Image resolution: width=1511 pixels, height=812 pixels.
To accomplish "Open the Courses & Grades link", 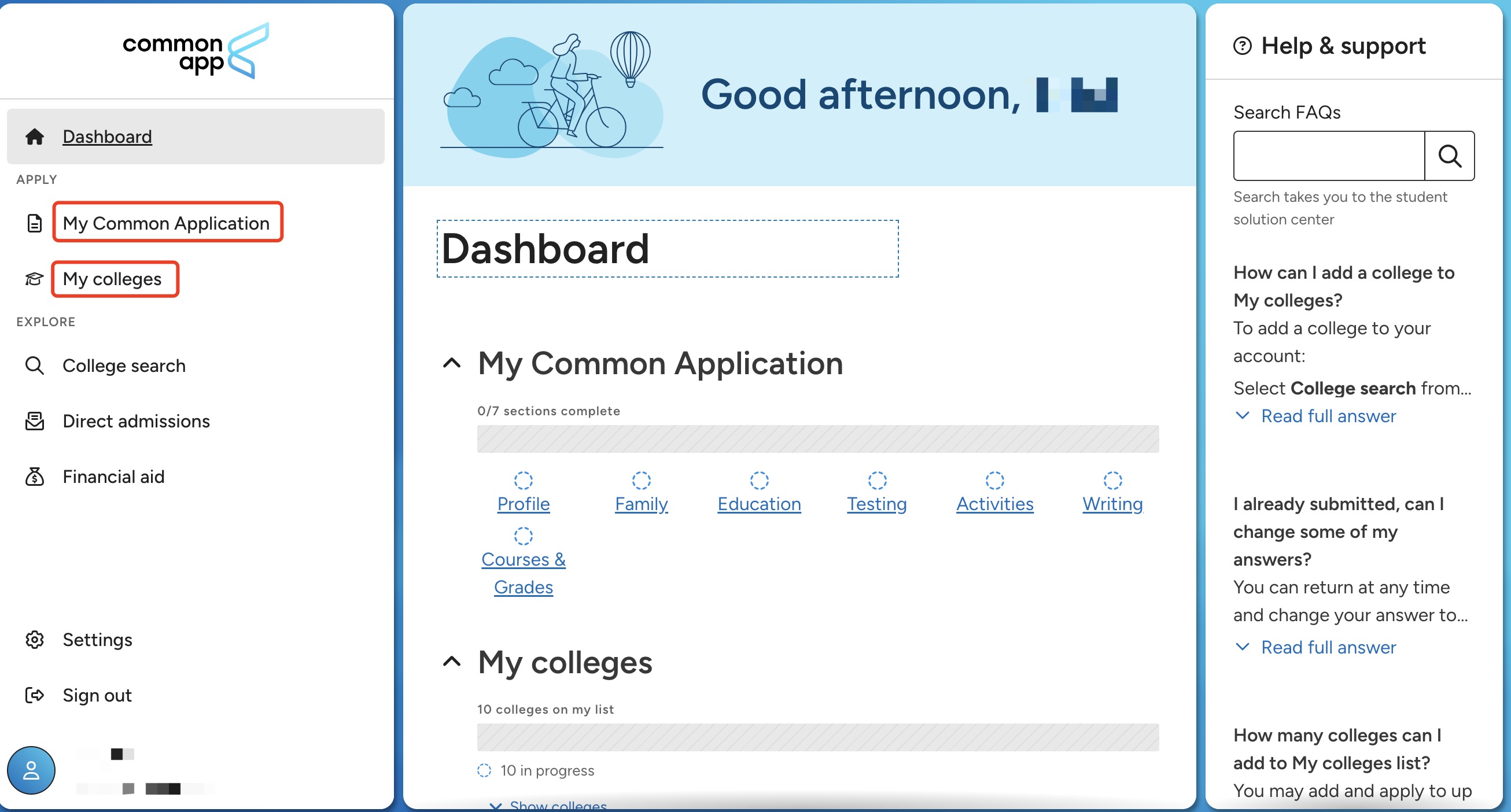I will coord(523,573).
